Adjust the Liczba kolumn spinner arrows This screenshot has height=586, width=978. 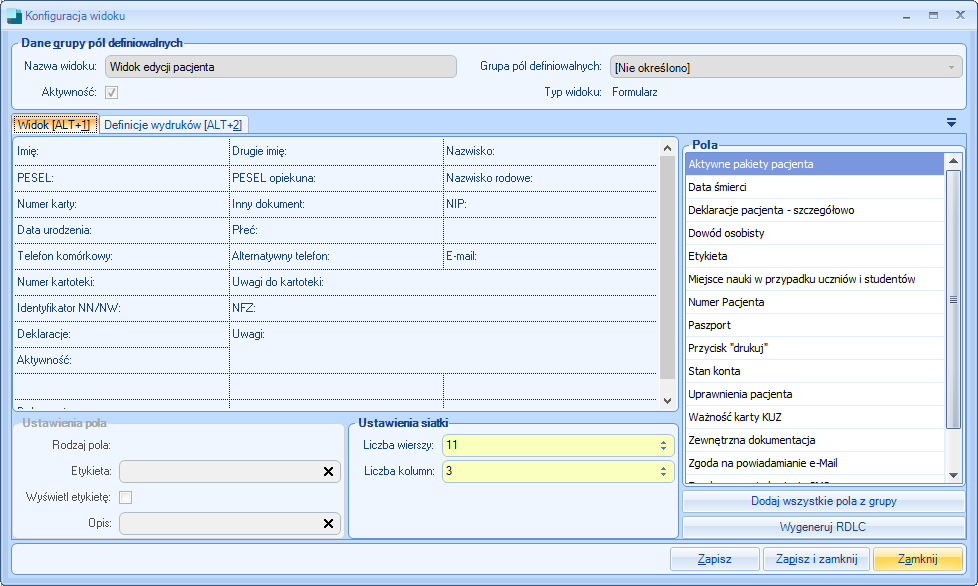[x=663, y=471]
